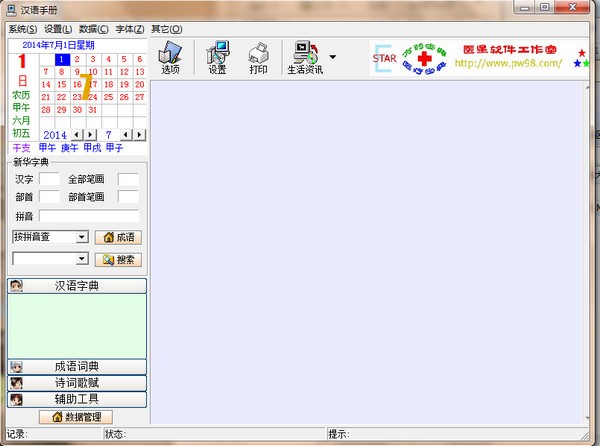Viewport: 600px width, 446px height.
Task: Increase the year 2014 with right arrow
Action: pyautogui.click(x=90, y=135)
